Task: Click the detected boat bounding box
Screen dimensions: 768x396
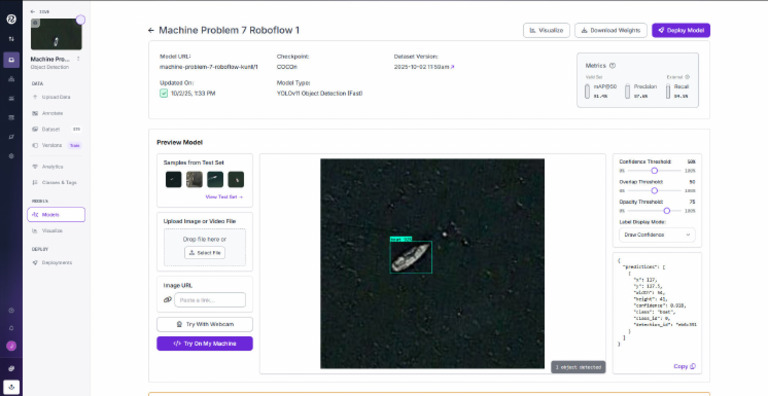Action: coord(411,257)
